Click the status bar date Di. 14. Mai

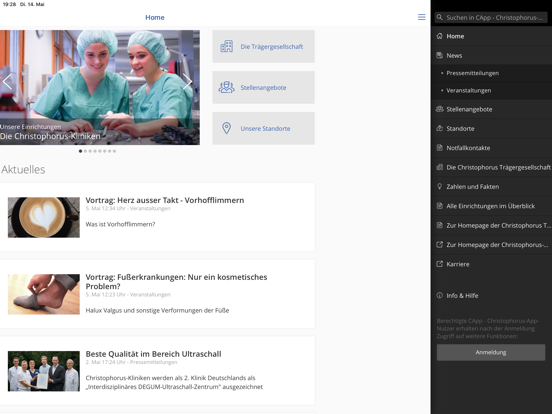pyautogui.click(x=32, y=4)
